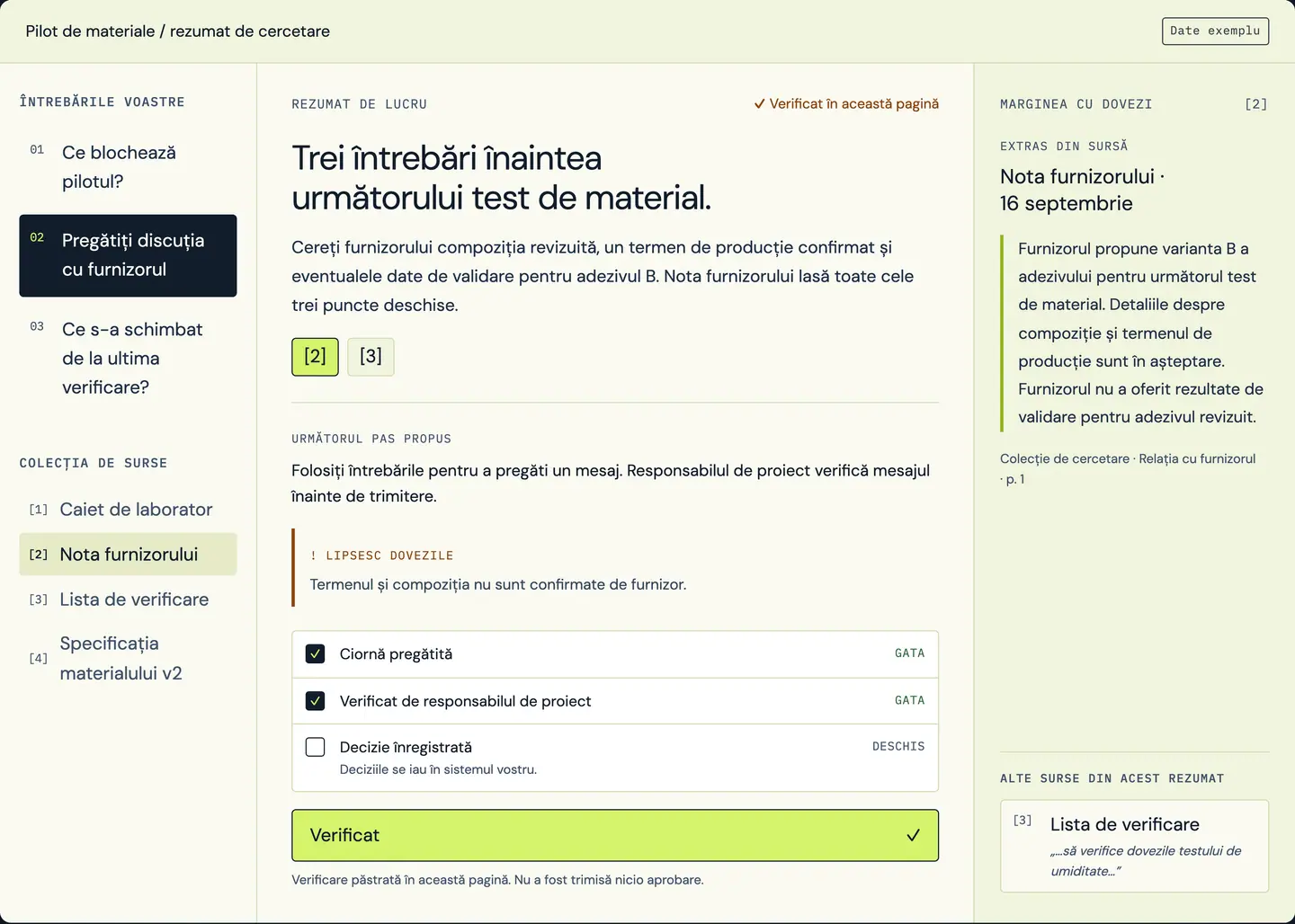This screenshot has width=1295, height=924.
Task: Select source [2] Nota furnizorului
Action: [128, 555]
